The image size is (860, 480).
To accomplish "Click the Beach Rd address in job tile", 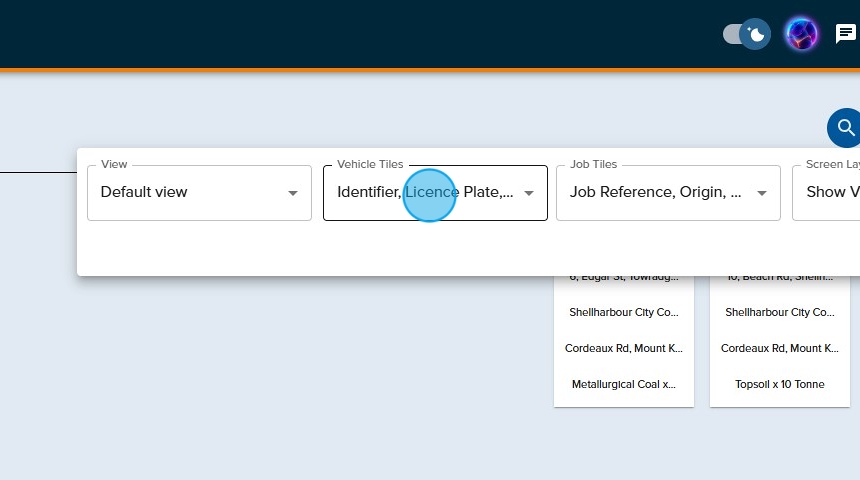I will point(780,277).
